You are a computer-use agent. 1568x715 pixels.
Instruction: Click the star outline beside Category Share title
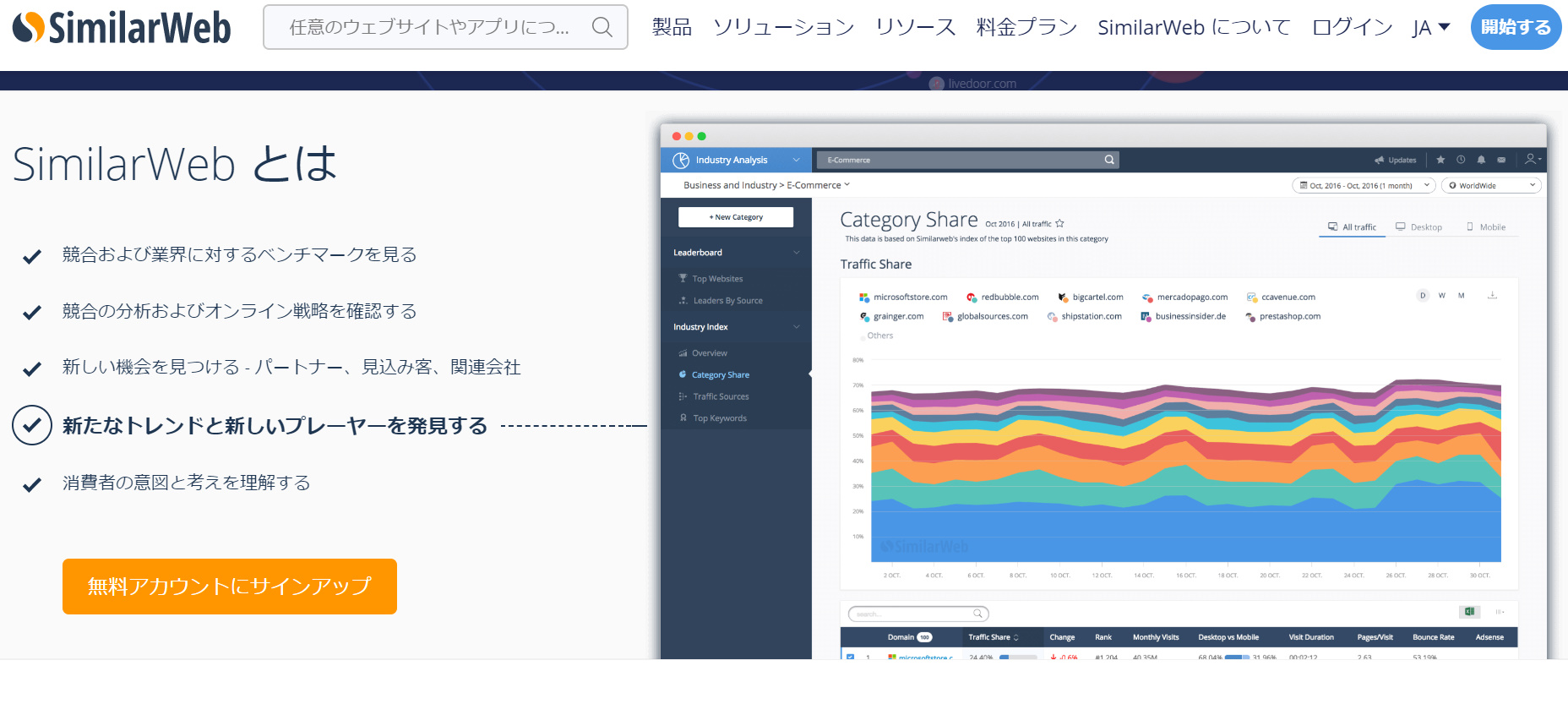point(1059,224)
